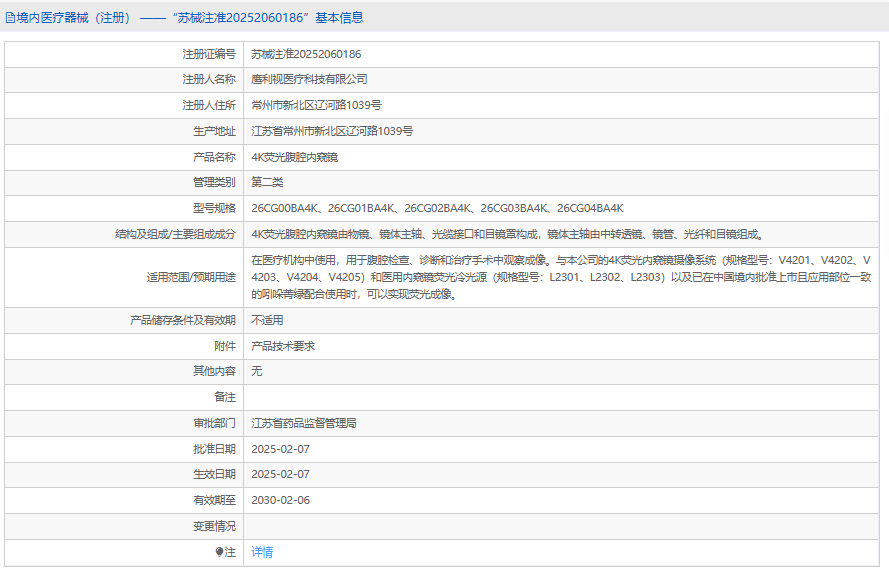Click the 结构及组成/主要组成成分 label
Screen dimensions: 889x576
pos(175,235)
